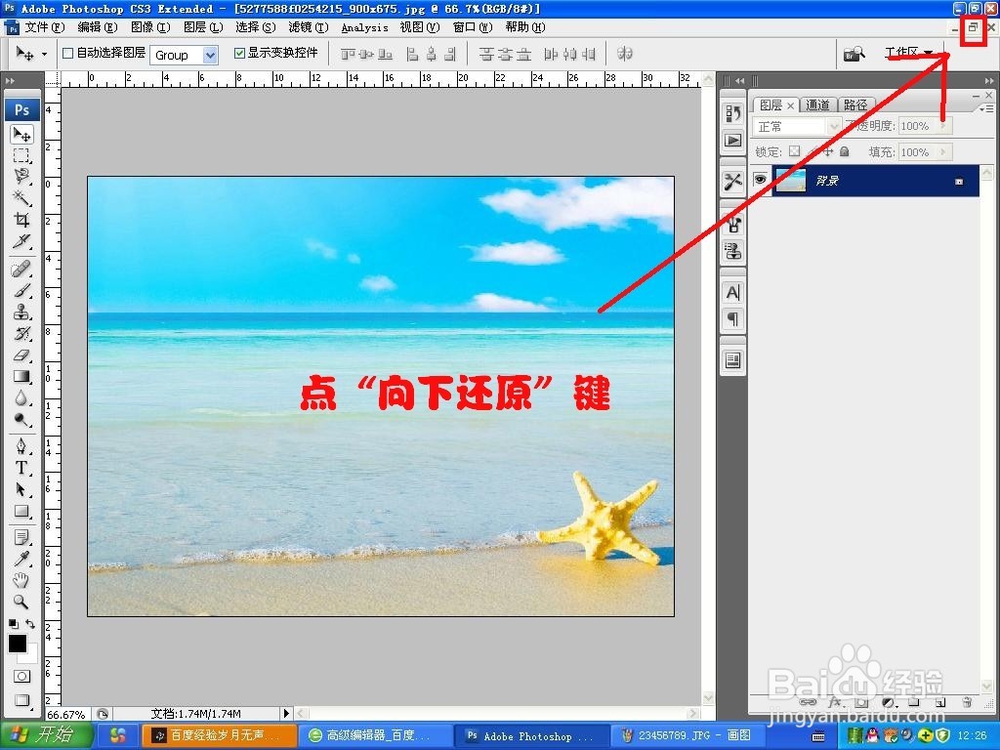Image resolution: width=1000 pixels, height=750 pixels.
Task: Select the Hand tool
Action: tap(22, 580)
